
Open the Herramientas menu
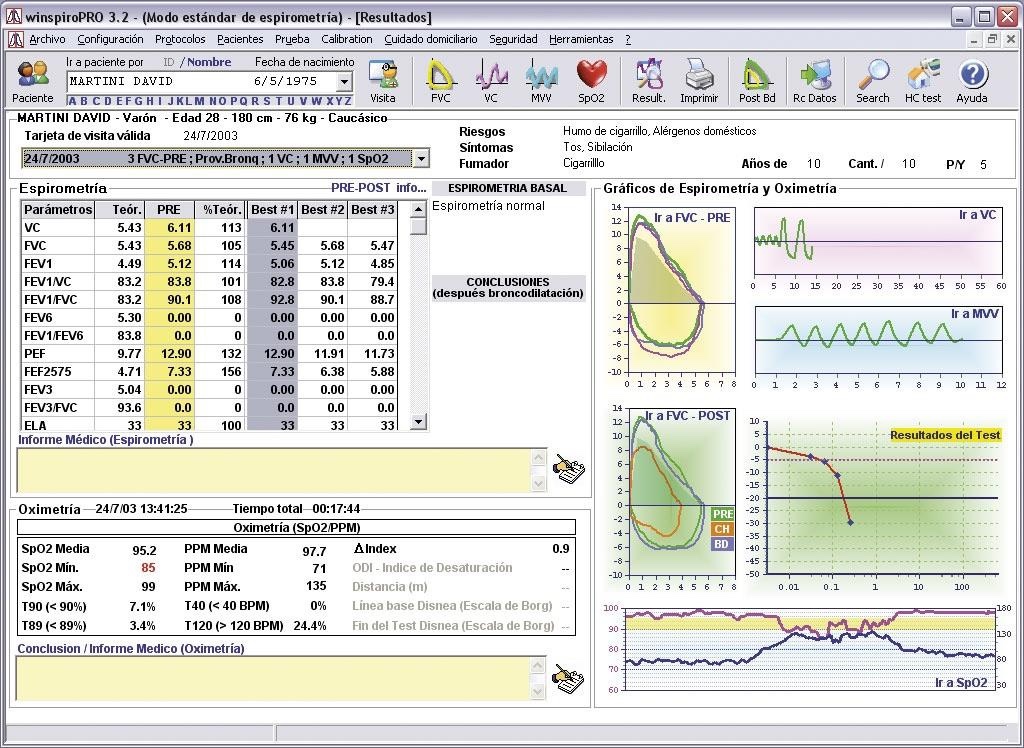tap(581, 39)
